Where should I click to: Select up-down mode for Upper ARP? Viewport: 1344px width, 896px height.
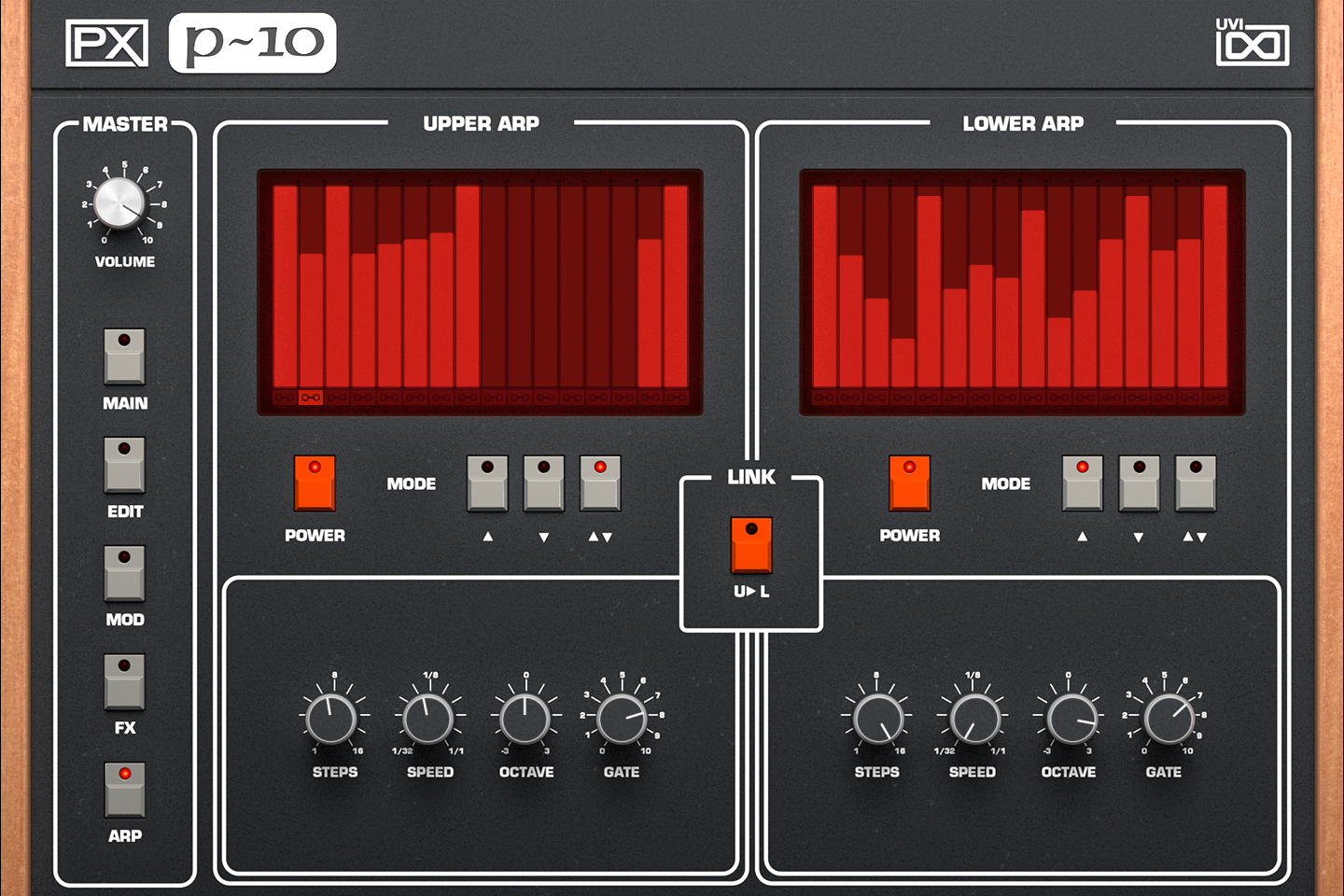(x=600, y=484)
